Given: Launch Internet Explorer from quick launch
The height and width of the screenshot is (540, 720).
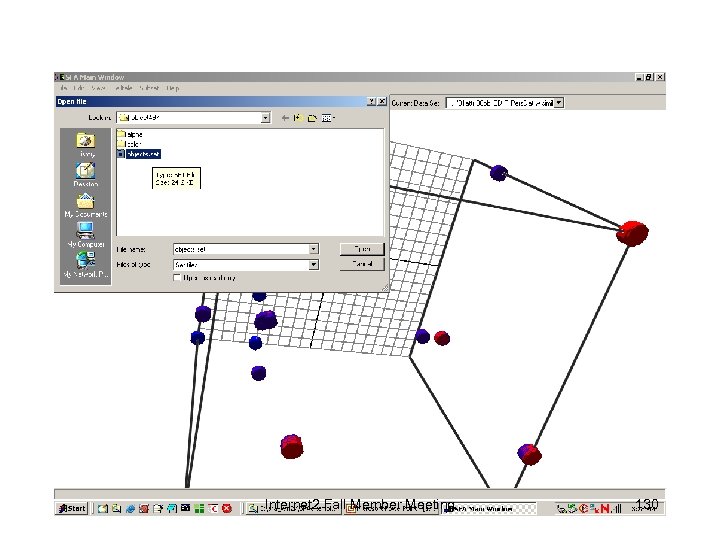Looking at the screenshot, I should [130, 508].
